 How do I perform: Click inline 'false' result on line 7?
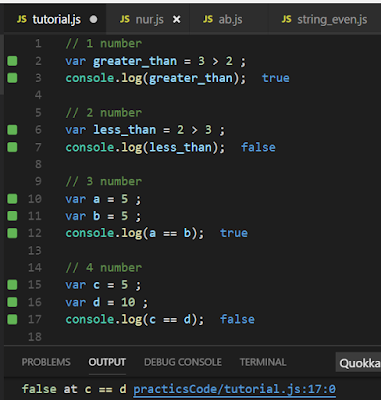pyautogui.click(x=258, y=147)
